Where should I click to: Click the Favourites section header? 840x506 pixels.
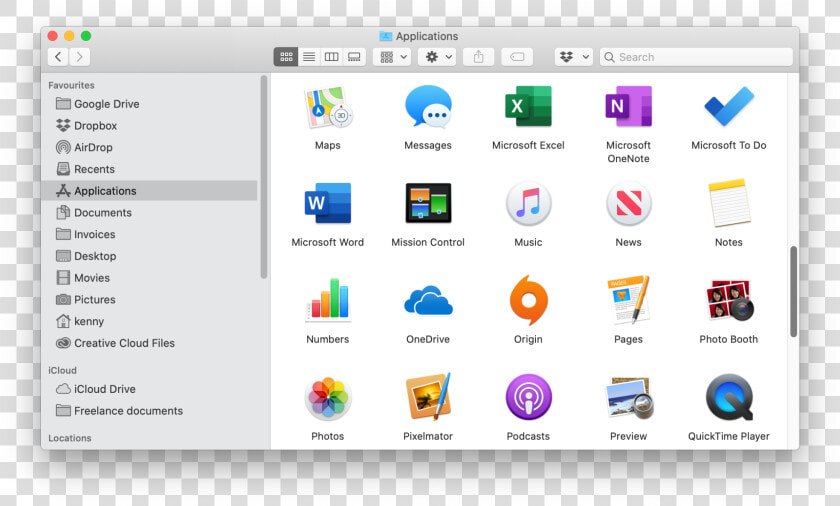coord(71,85)
